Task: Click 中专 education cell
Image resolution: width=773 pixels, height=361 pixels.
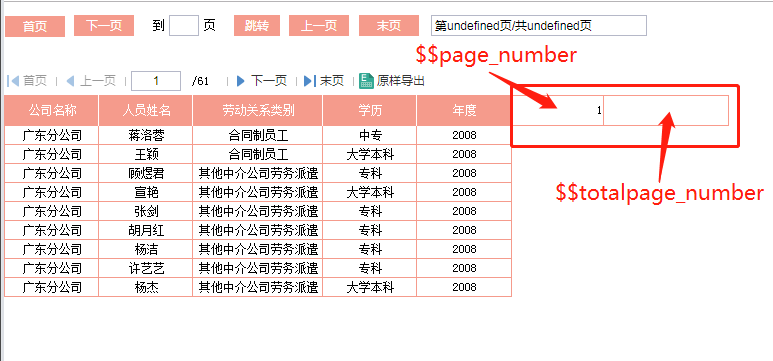Action: tap(370, 135)
